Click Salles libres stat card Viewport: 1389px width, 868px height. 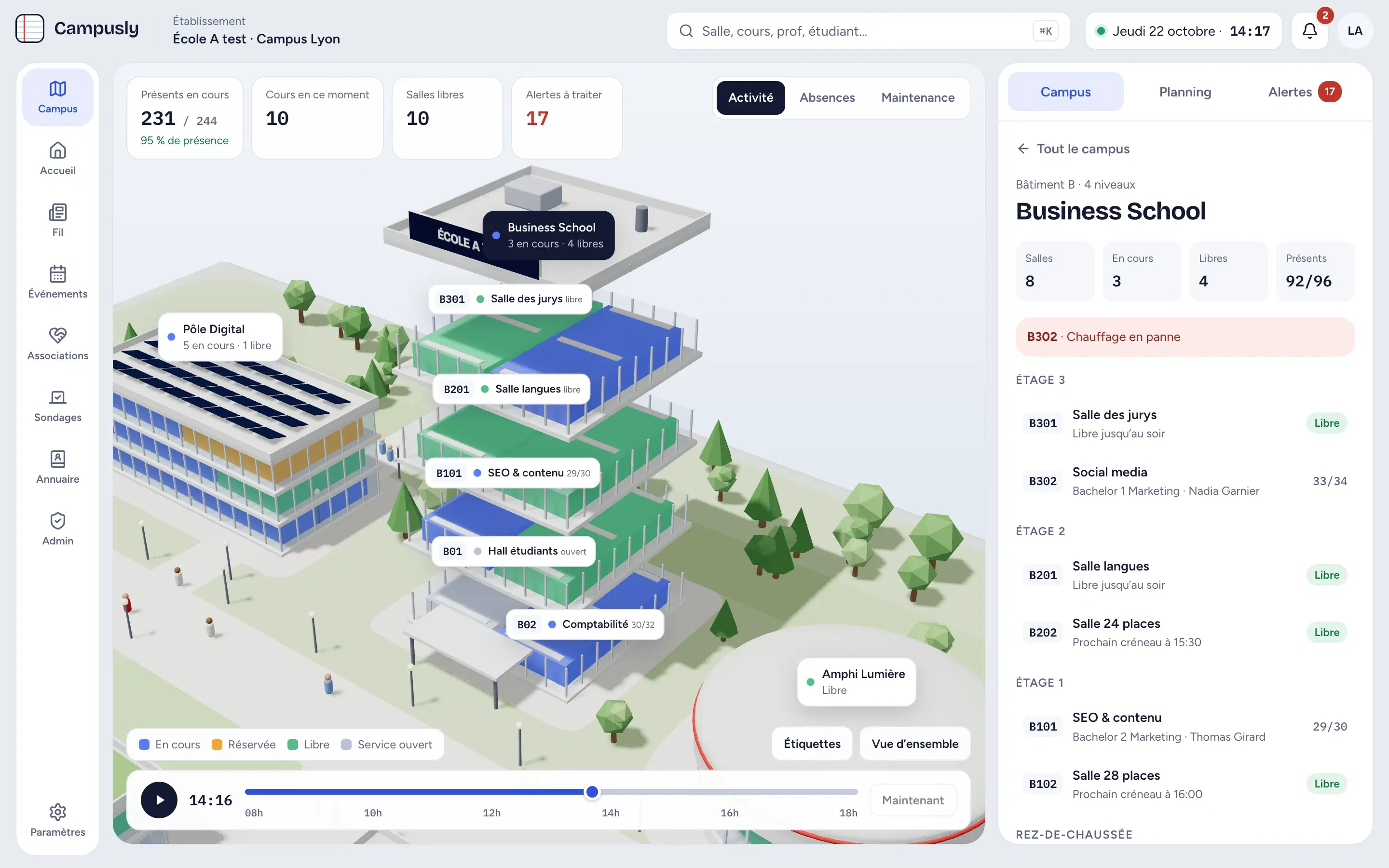point(447,118)
